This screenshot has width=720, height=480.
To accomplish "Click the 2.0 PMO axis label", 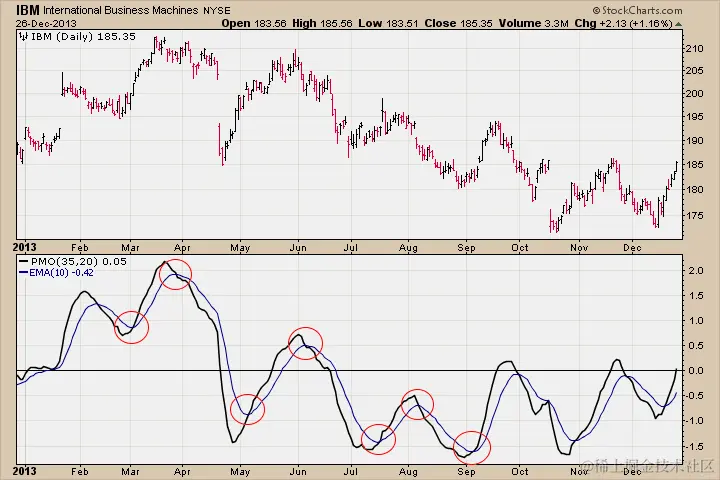I will tap(696, 271).
